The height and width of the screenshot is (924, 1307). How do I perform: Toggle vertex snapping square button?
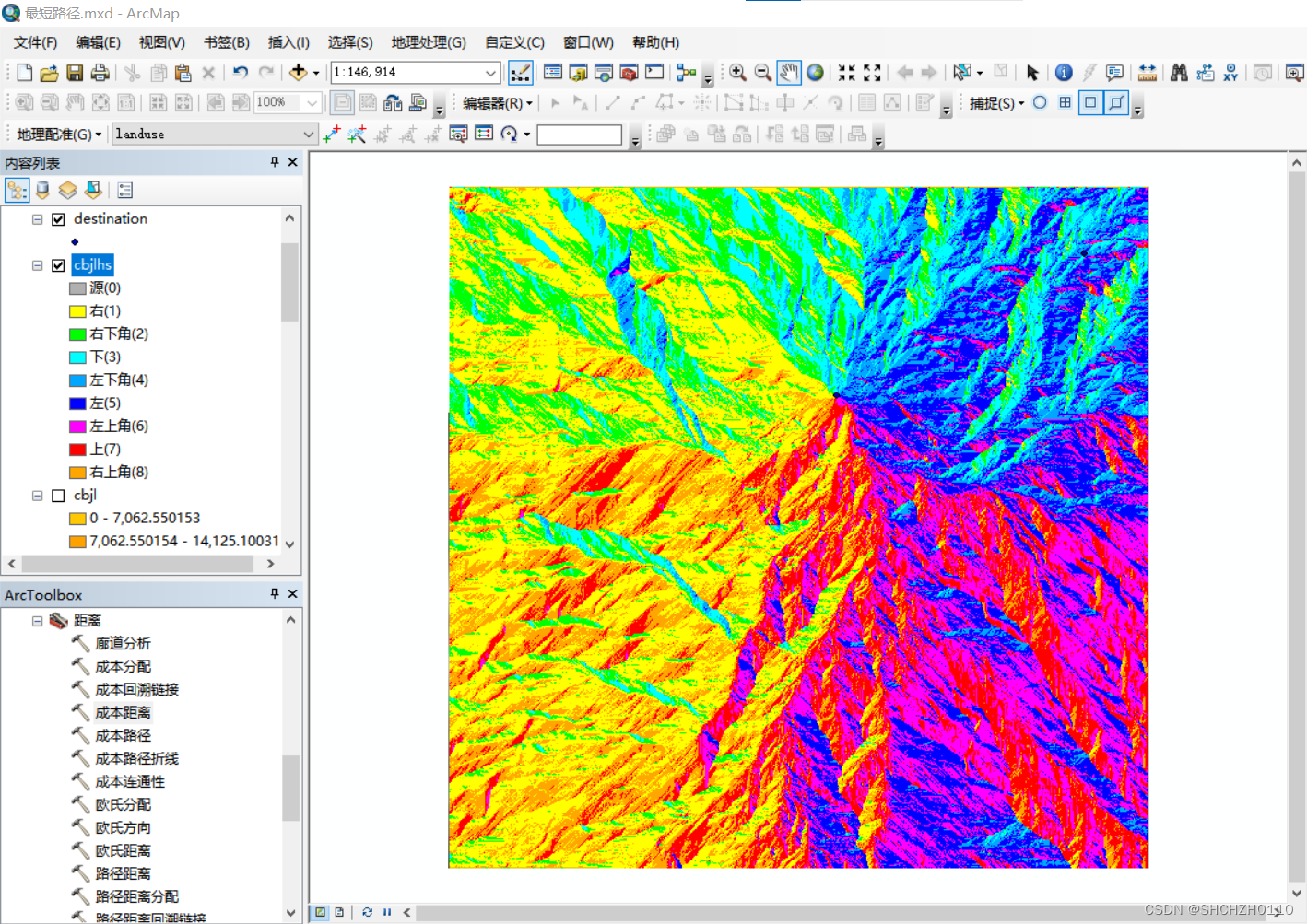[x=1090, y=102]
